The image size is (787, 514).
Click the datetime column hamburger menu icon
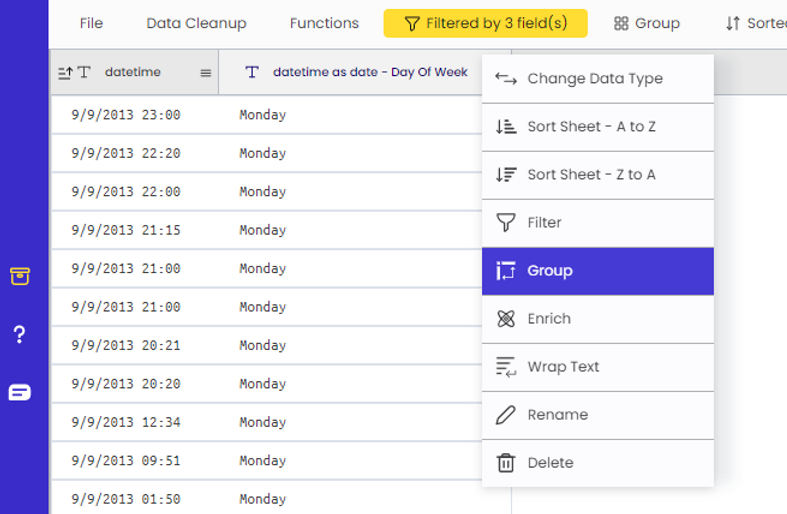coord(206,72)
